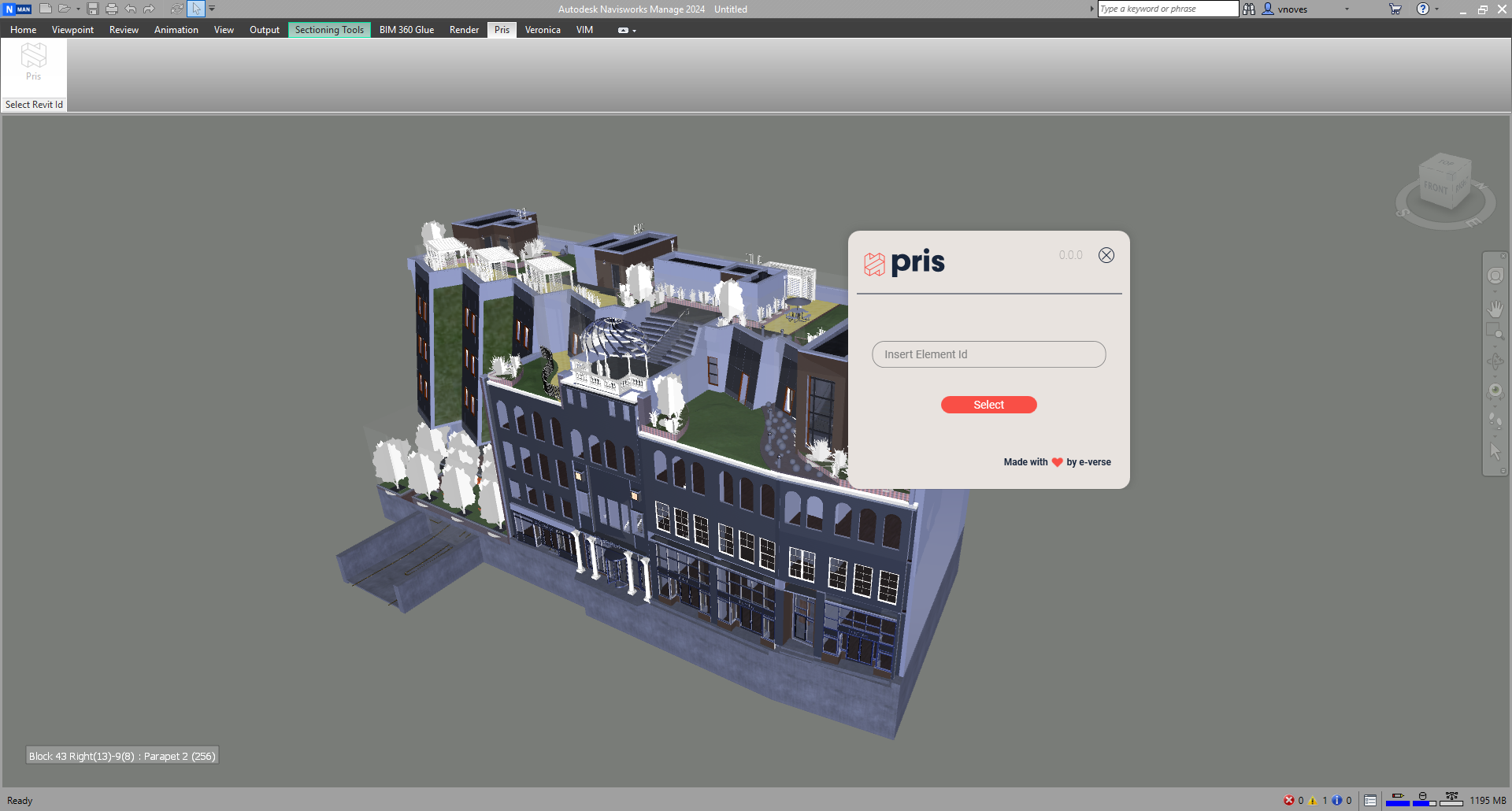Click the Print icon in quick access toolbar
This screenshot has height=811, width=1512.
point(111,9)
